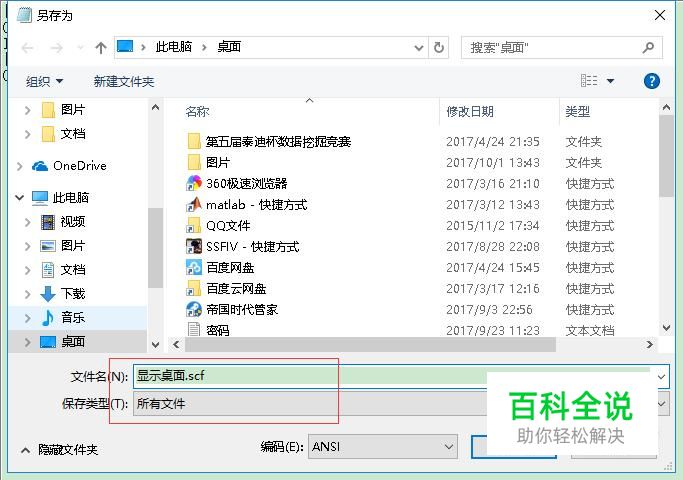Open the view options dropdown arrow
Screen dimensions: 683x480
[x=610, y=81]
